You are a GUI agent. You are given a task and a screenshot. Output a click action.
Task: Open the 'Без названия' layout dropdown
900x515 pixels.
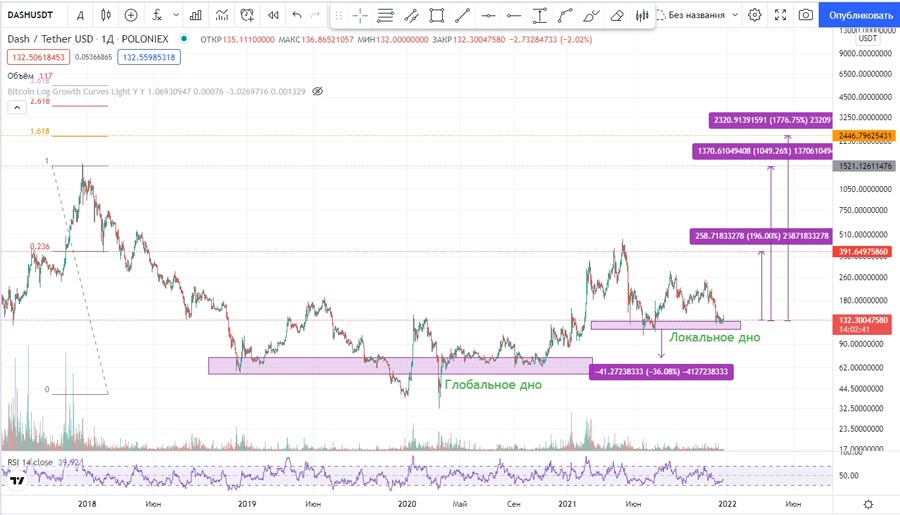coord(703,15)
